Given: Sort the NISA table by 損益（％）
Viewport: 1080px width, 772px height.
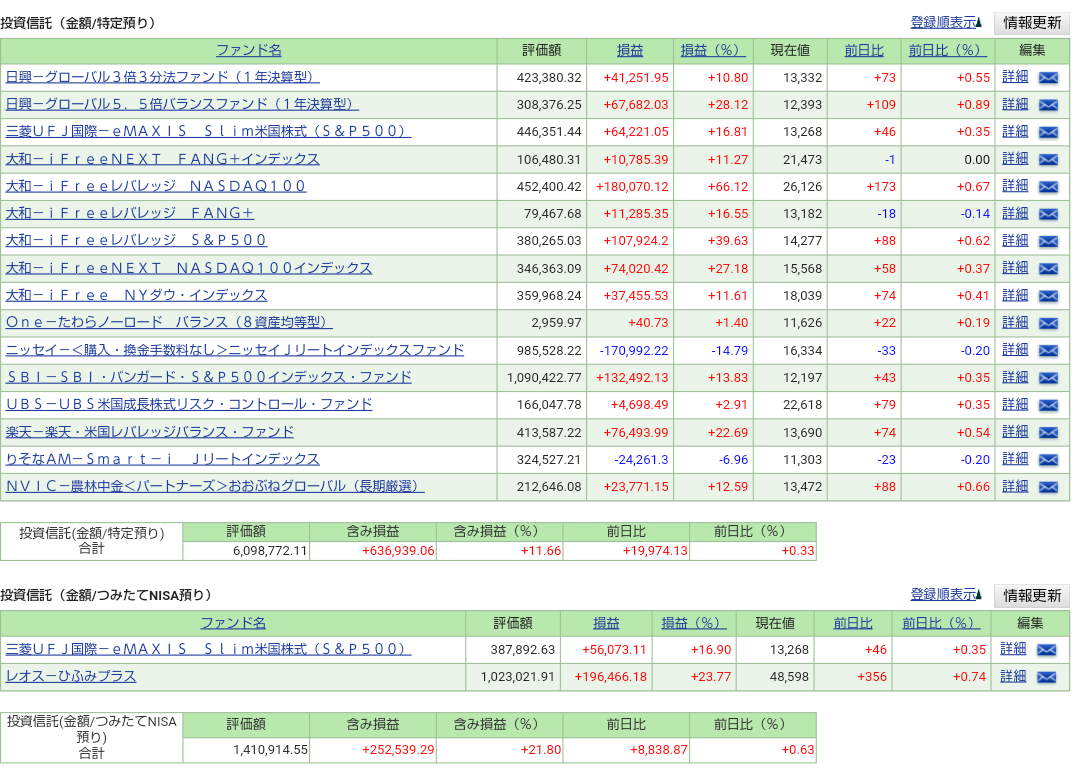Looking at the screenshot, I should (692, 622).
